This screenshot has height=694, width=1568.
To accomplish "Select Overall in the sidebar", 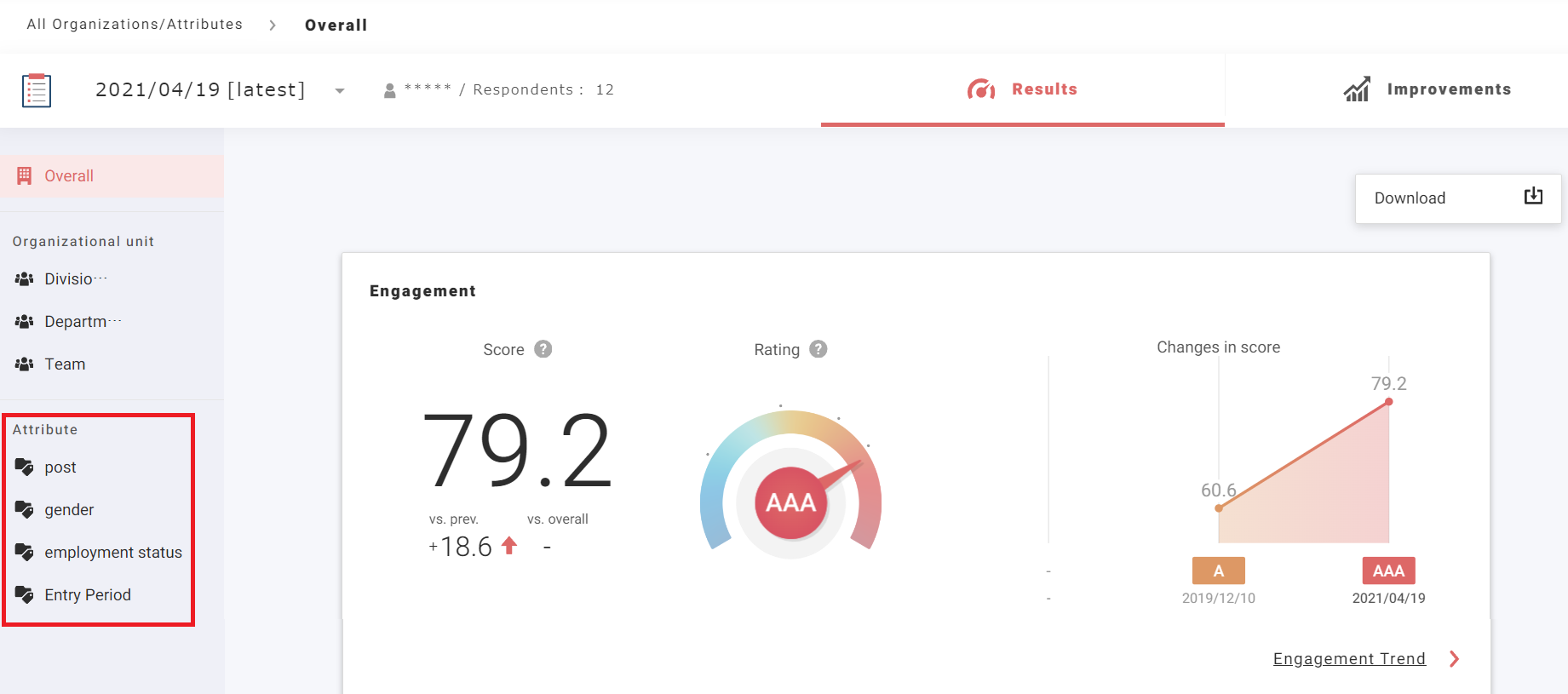I will coord(69,176).
